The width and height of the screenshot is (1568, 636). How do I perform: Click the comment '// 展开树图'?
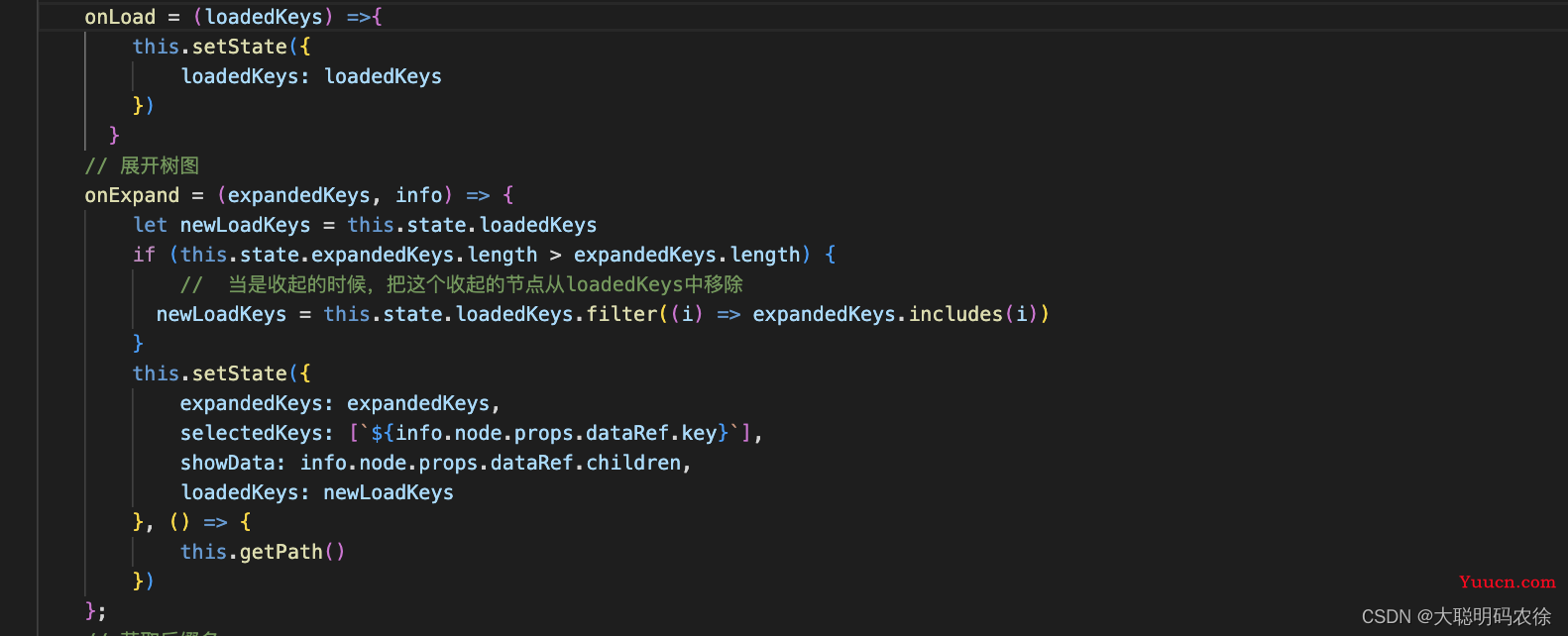pos(142,165)
